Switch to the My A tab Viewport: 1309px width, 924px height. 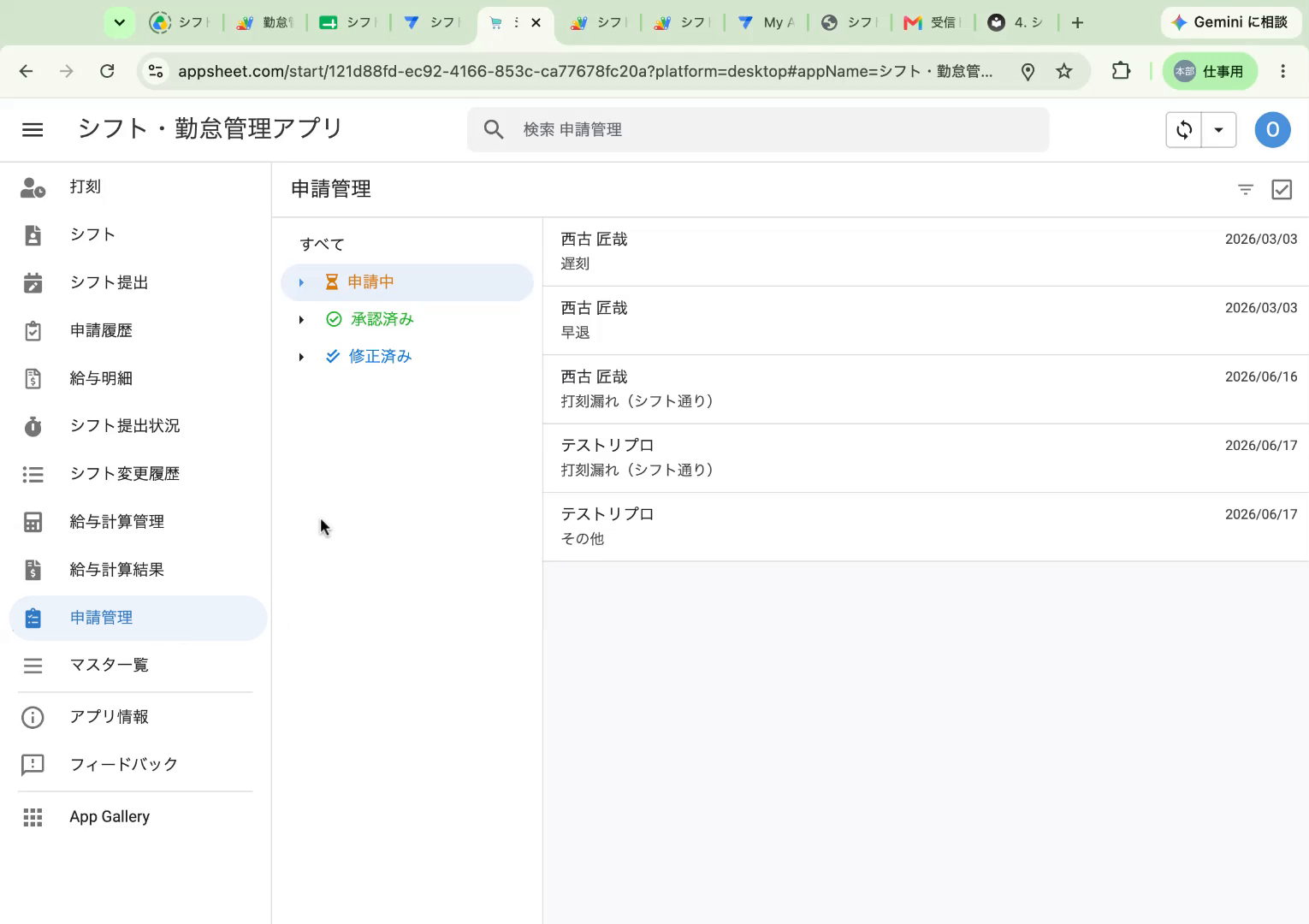(x=767, y=23)
